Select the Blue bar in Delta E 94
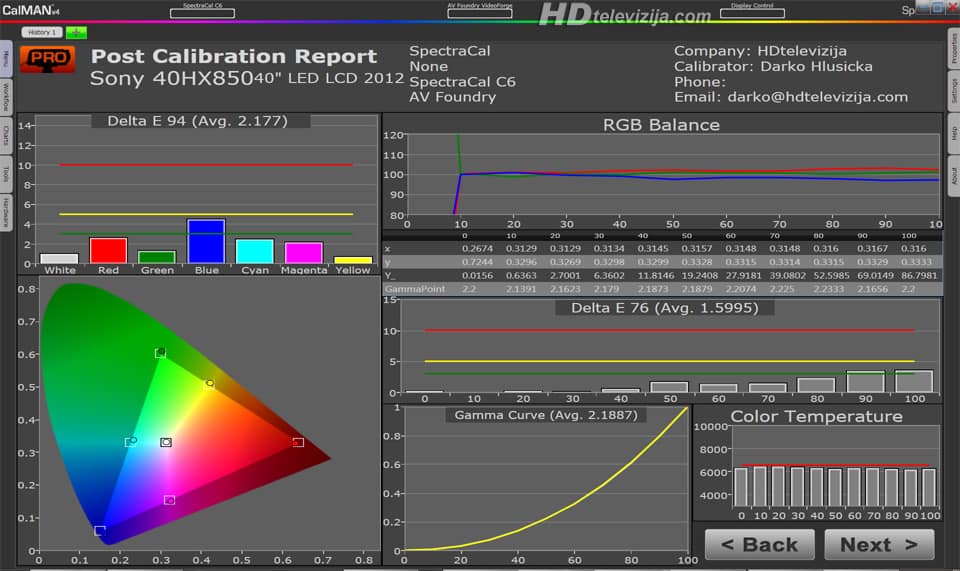Image resolution: width=960 pixels, height=571 pixels. 206,241
